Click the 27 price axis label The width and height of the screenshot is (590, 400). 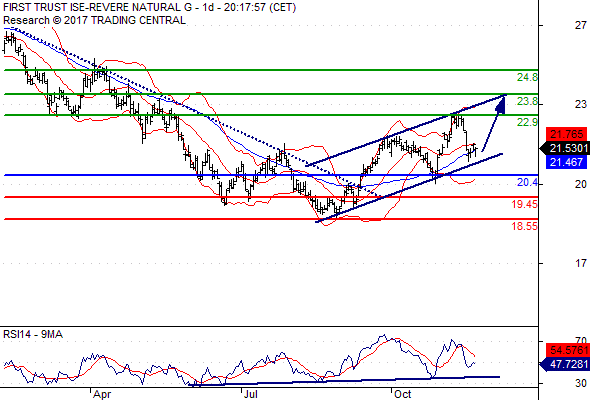(x=581, y=25)
